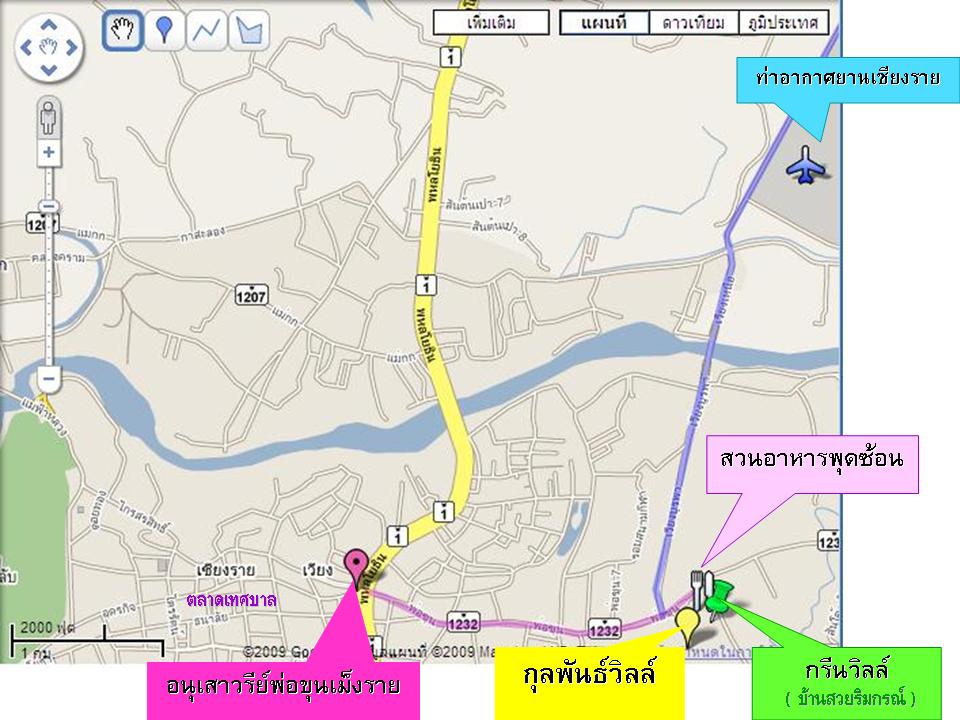Switch to ดาวเทียม satellite view
The image size is (960, 720).
[x=694, y=23]
